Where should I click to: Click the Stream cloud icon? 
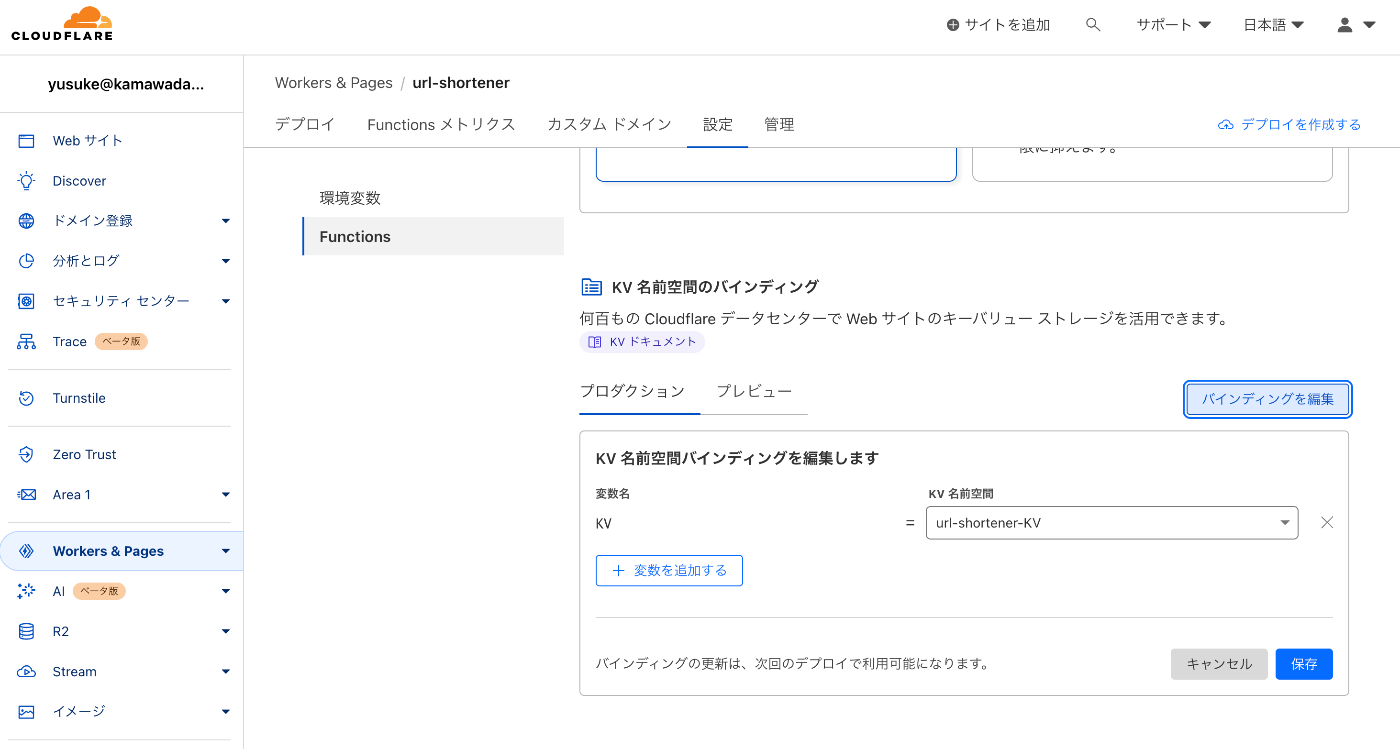[x=27, y=672]
